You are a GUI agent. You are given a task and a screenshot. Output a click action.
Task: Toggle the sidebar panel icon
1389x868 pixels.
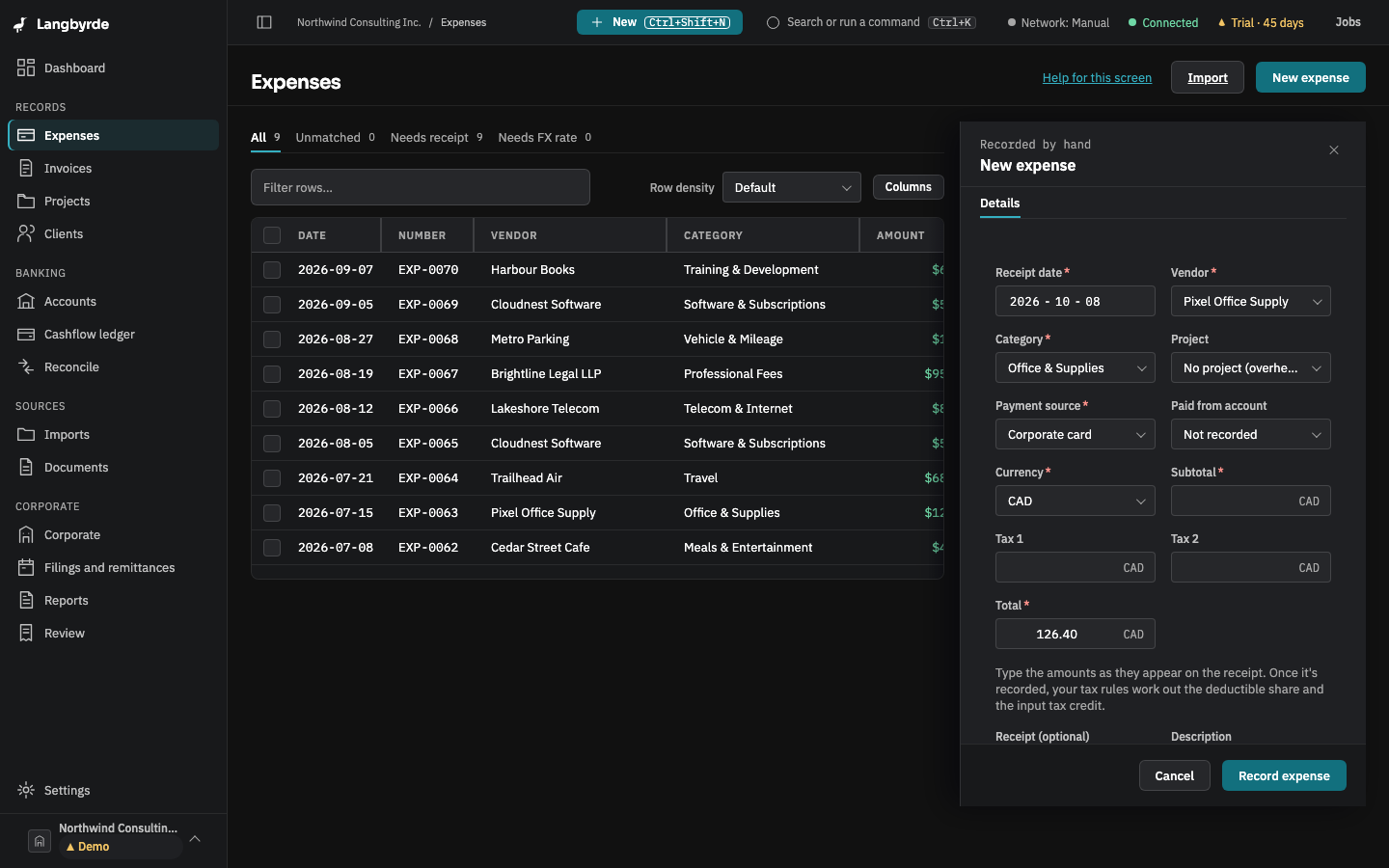click(x=264, y=22)
